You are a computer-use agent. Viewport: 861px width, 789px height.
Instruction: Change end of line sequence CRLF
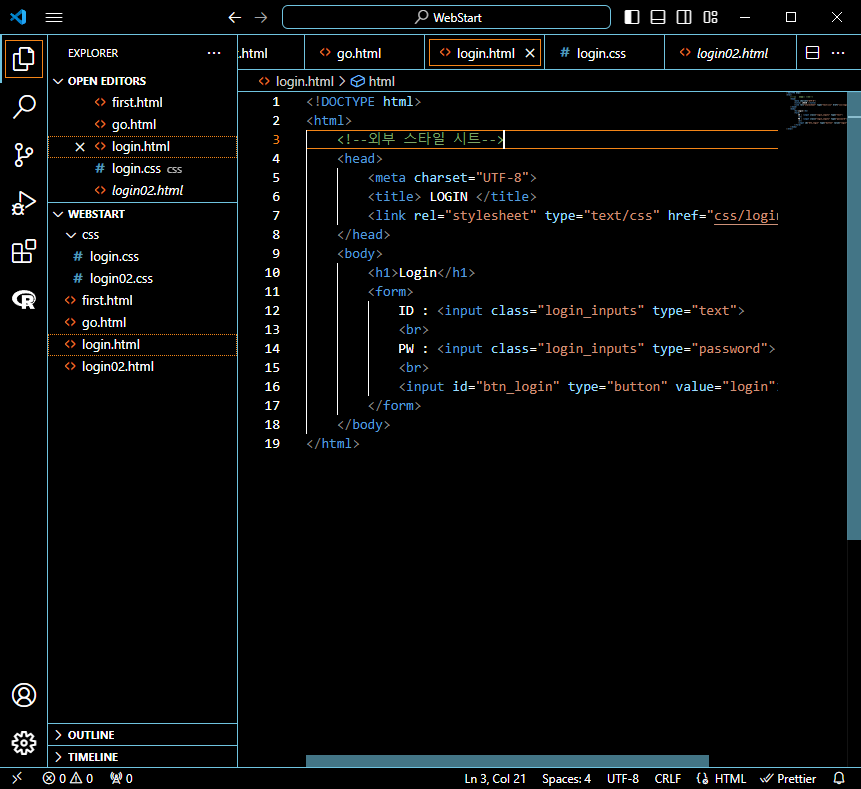click(x=667, y=778)
